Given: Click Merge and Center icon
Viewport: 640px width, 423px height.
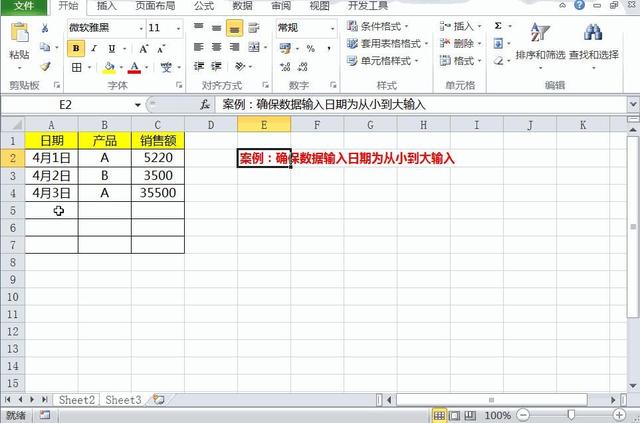Looking at the screenshot, I should coord(254,47).
